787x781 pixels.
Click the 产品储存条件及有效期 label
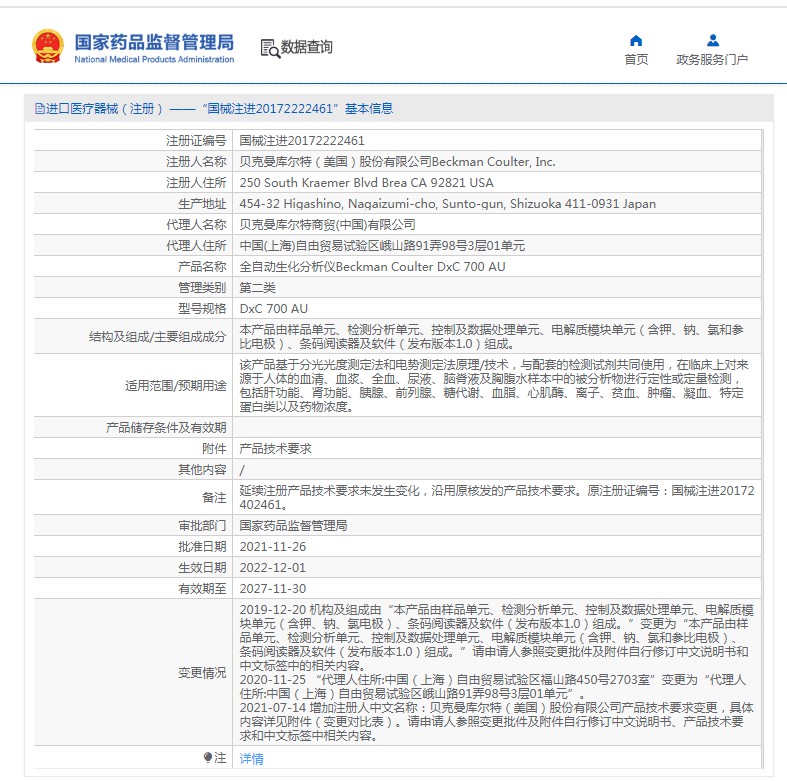tap(166, 428)
